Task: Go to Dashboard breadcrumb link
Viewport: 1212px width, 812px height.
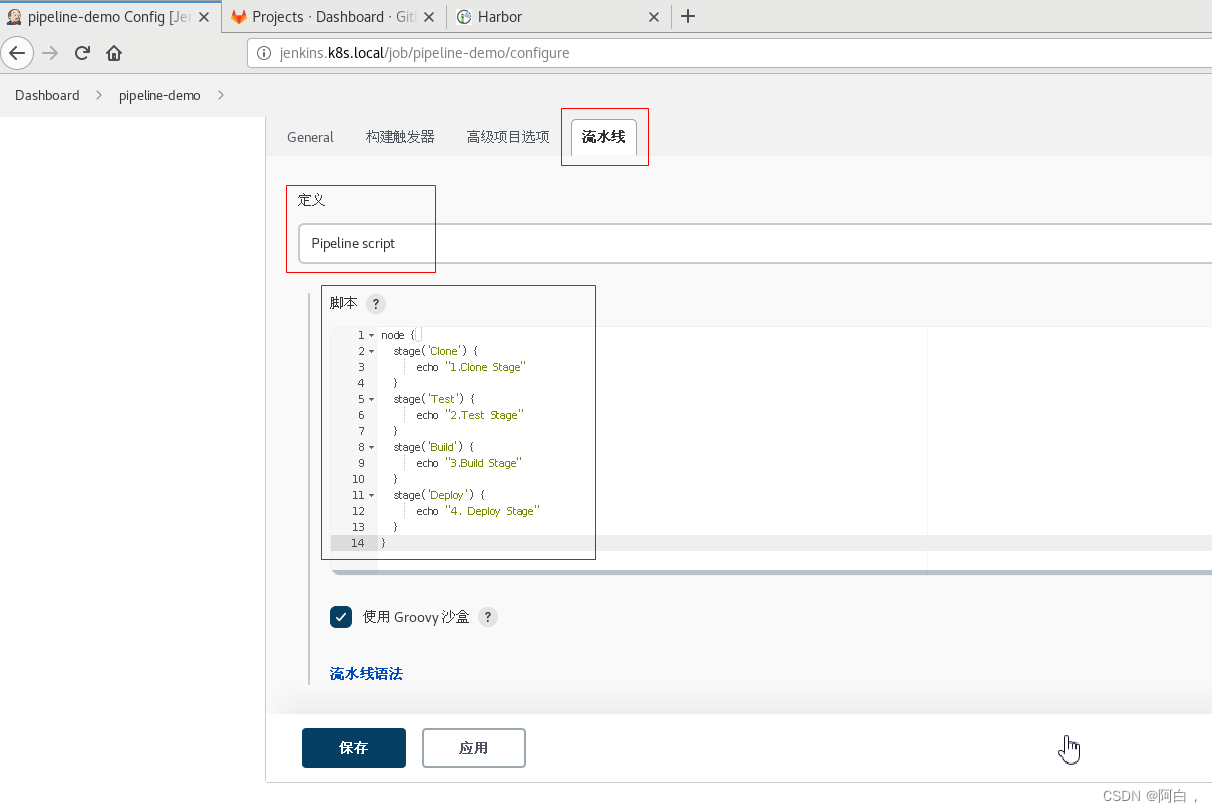Action: [47, 95]
